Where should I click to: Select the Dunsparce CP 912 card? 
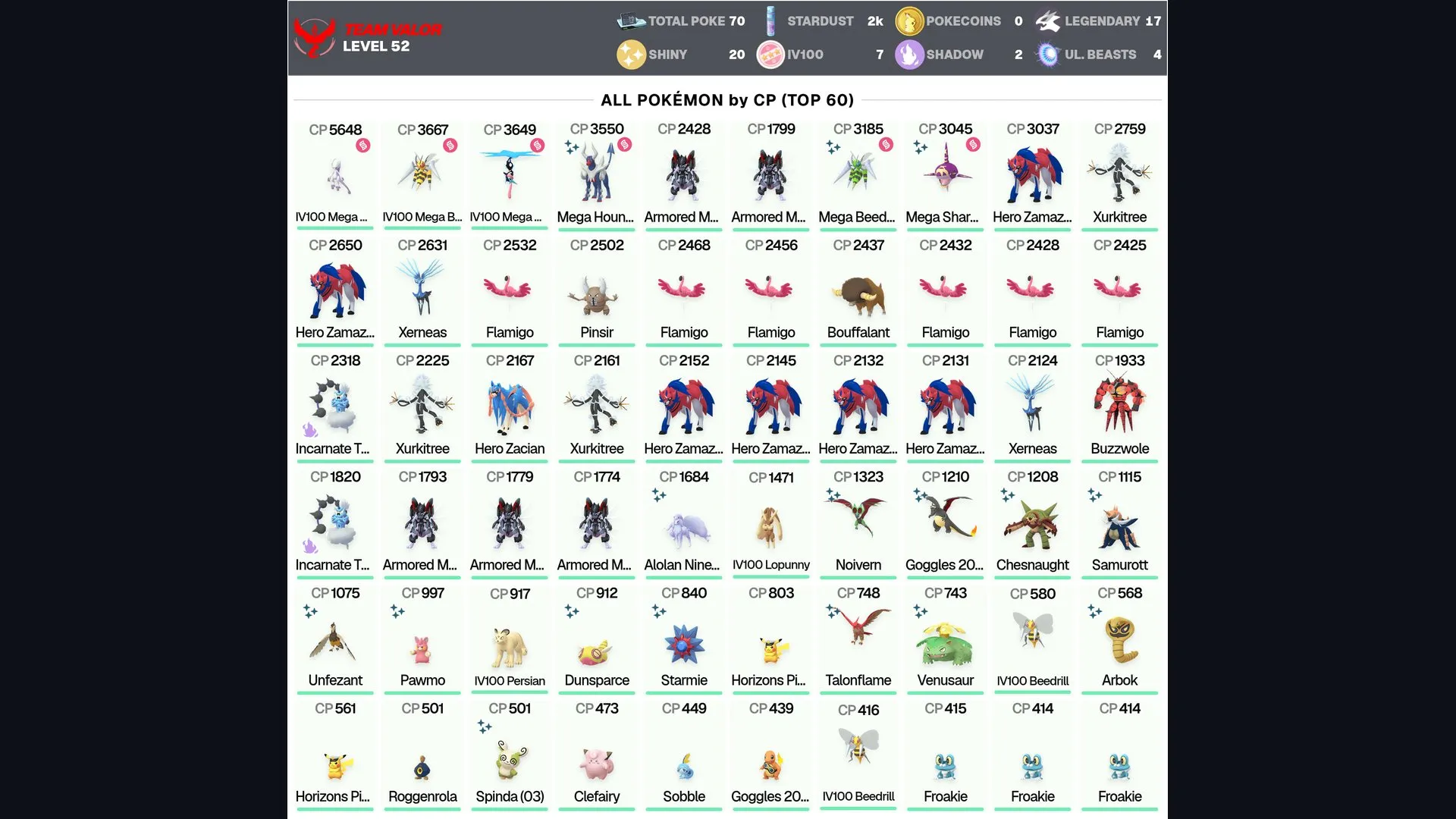597,639
